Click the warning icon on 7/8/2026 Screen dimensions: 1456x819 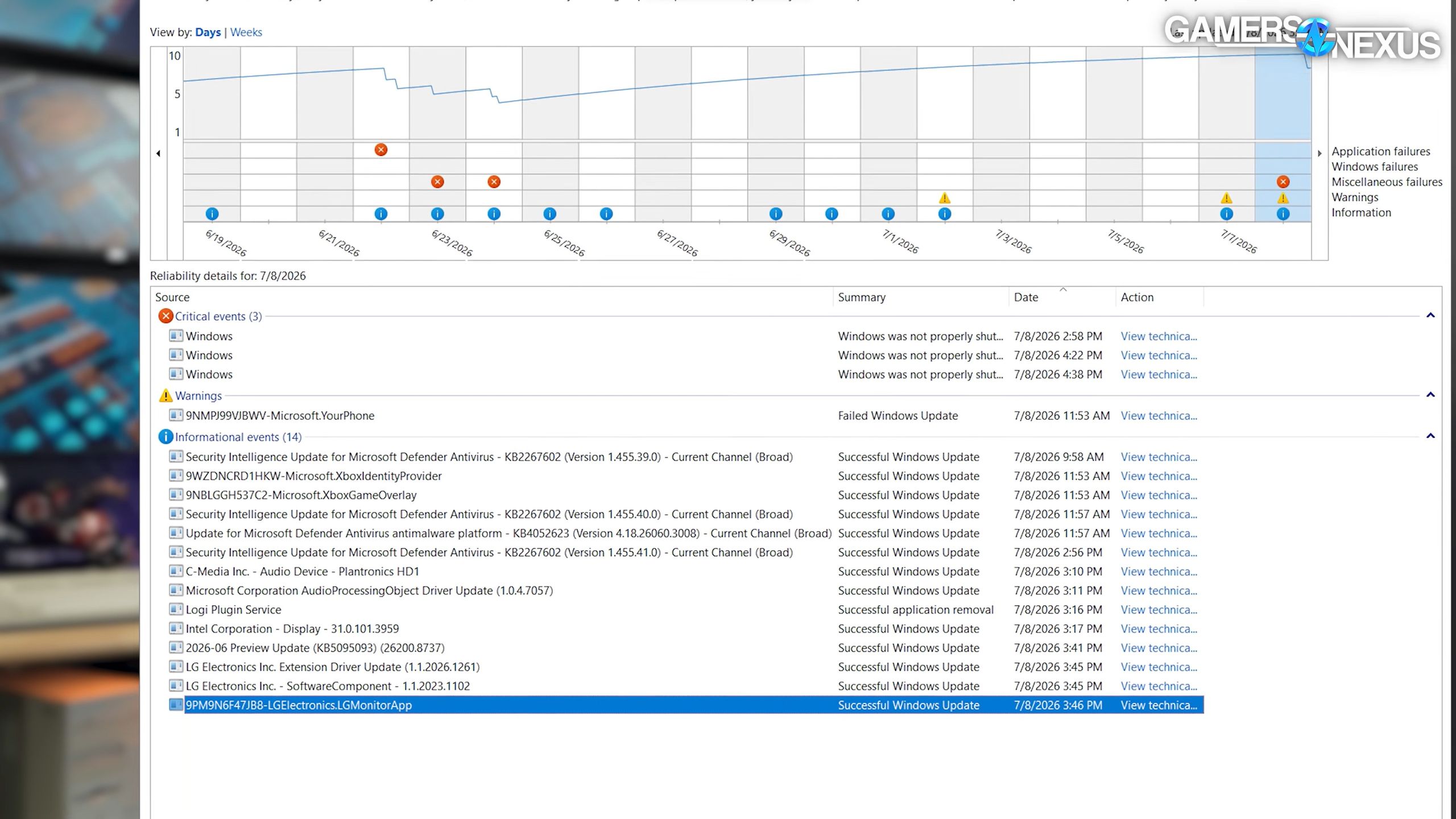coord(1283,198)
